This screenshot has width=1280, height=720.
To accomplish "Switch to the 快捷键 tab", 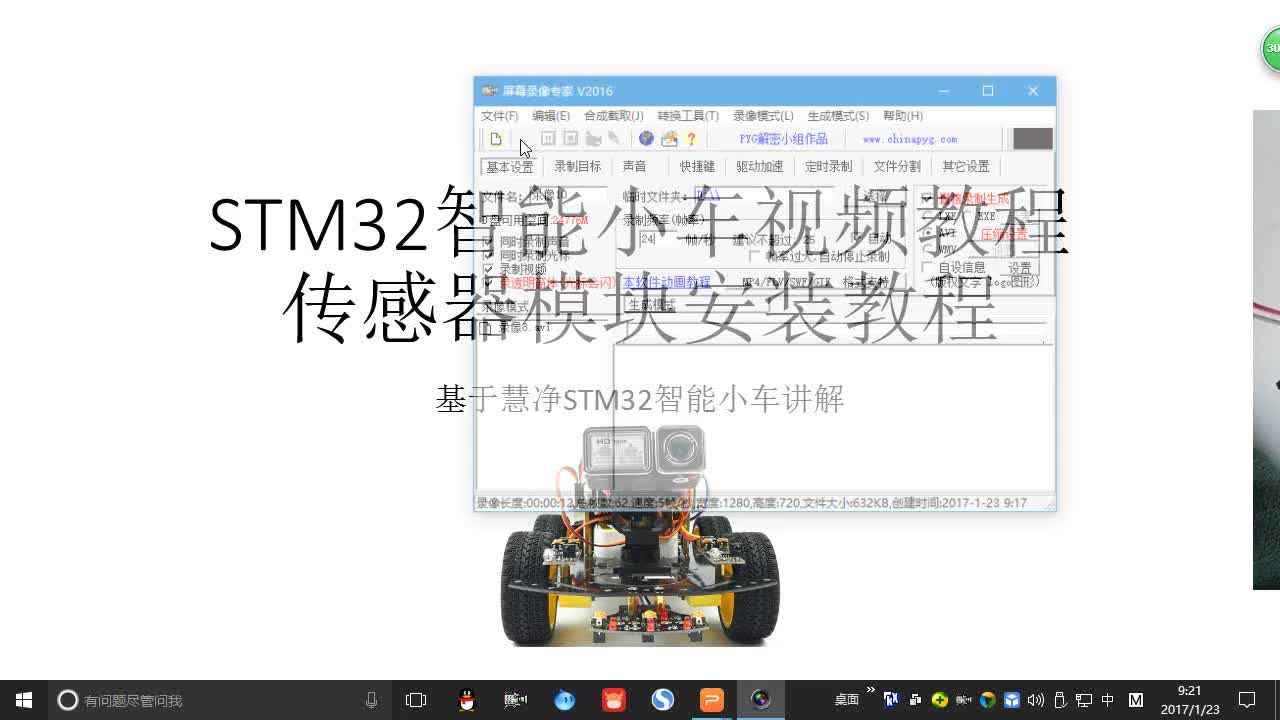I will (698, 167).
